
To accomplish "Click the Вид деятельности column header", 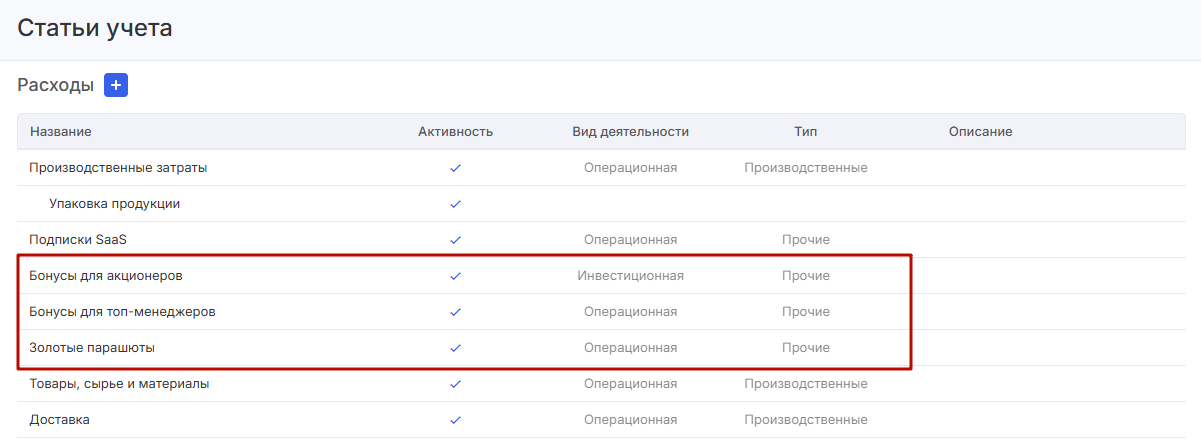I will [630, 132].
